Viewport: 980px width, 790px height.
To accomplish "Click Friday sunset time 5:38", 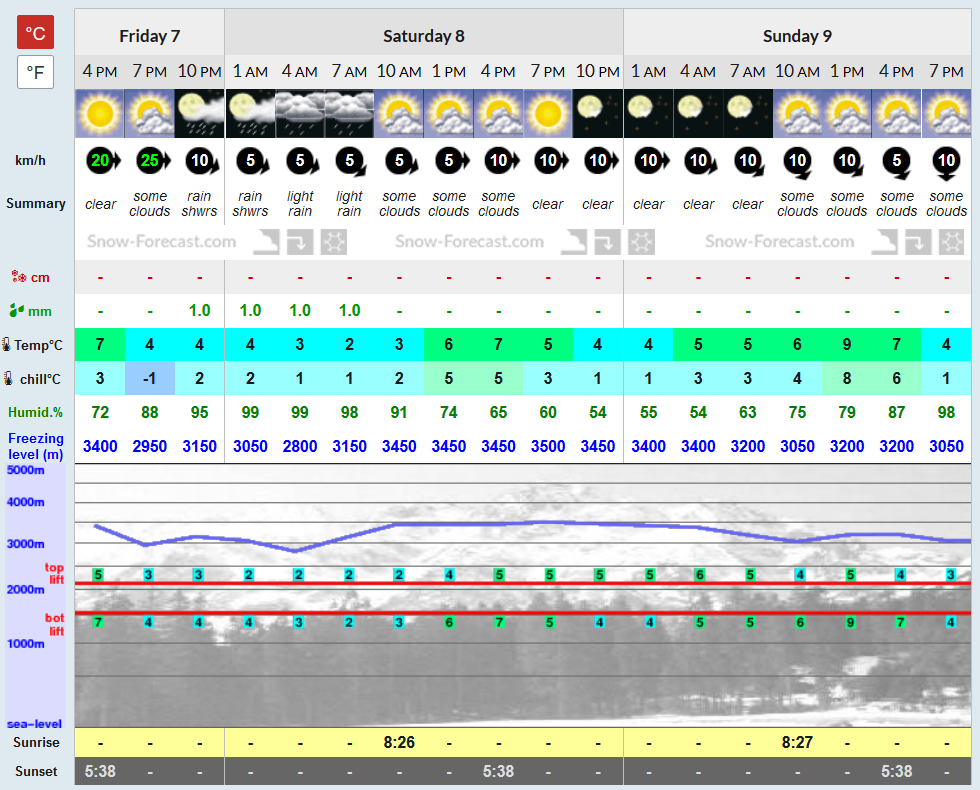I will click(x=100, y=771).
